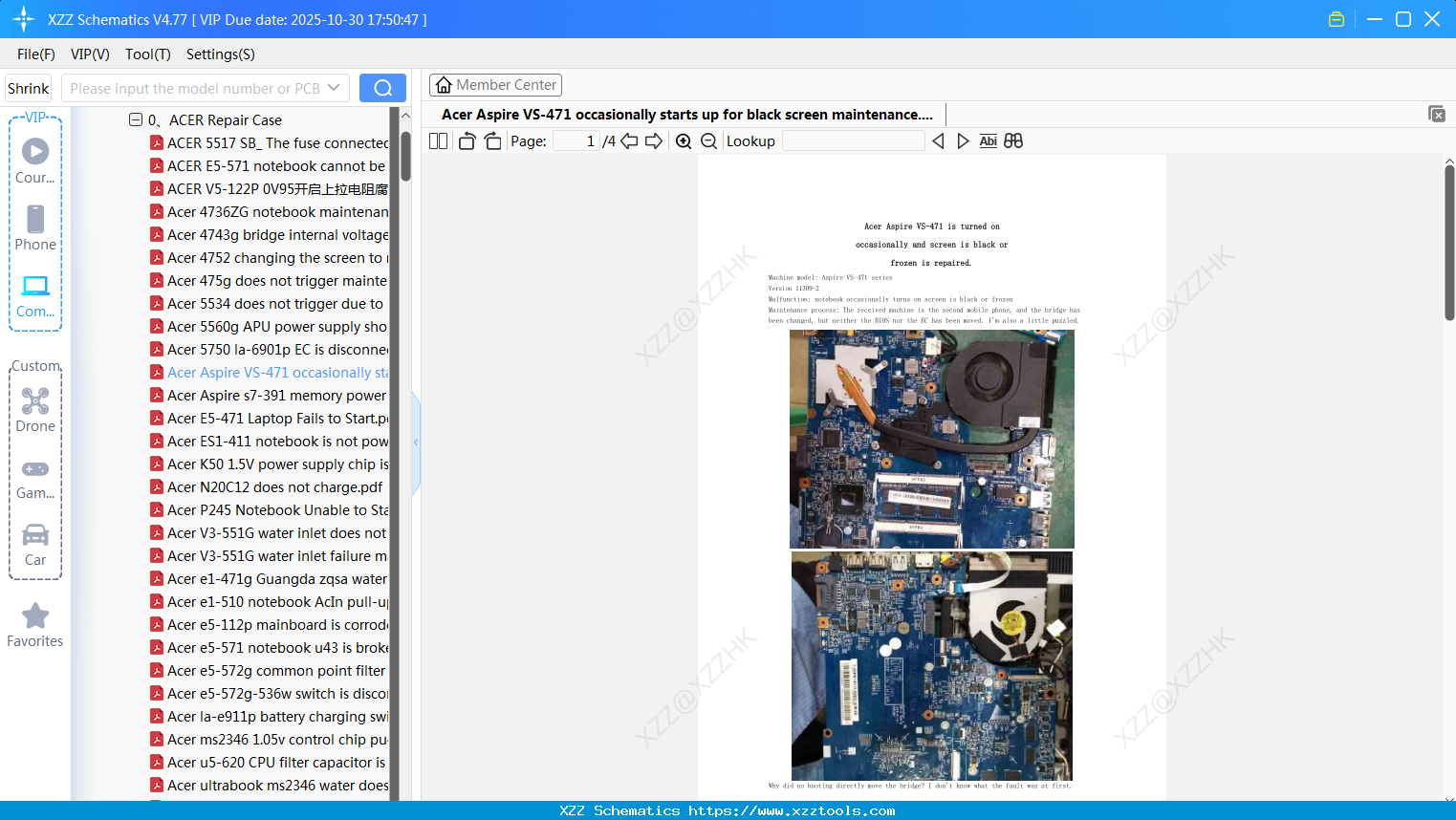Click the blue search magnifier button
The width and height of the screenshot is (1456, 820).
point(382,88)
